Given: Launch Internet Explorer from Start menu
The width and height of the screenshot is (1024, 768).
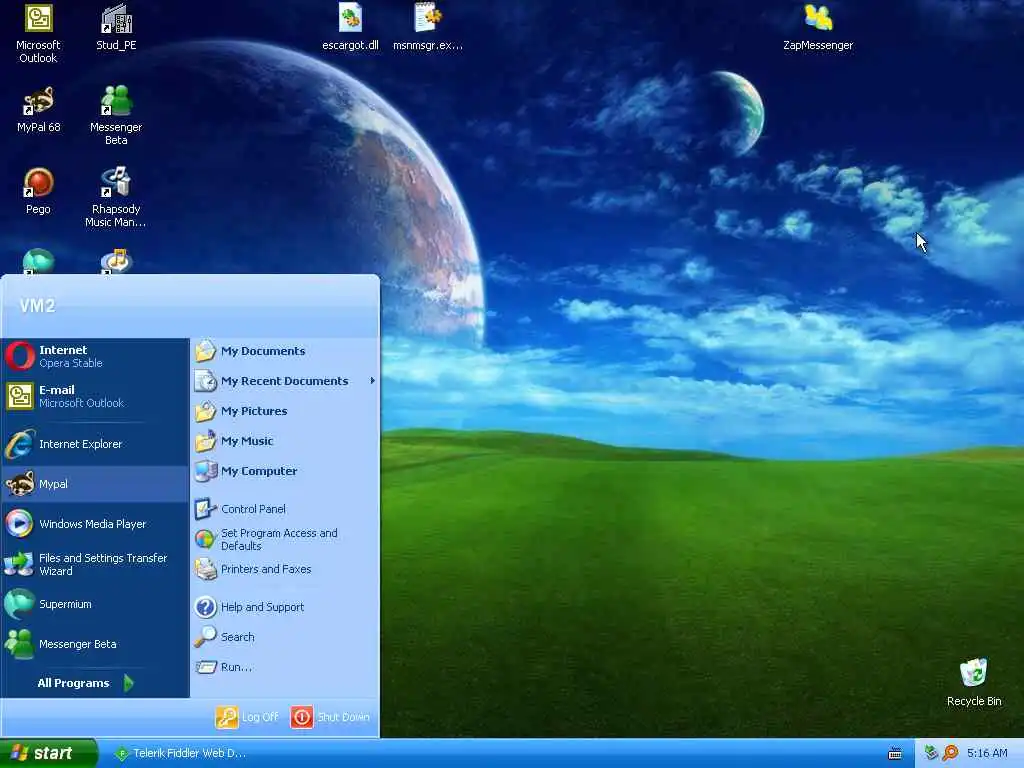Looking at the screenshot, I should 95,444.
